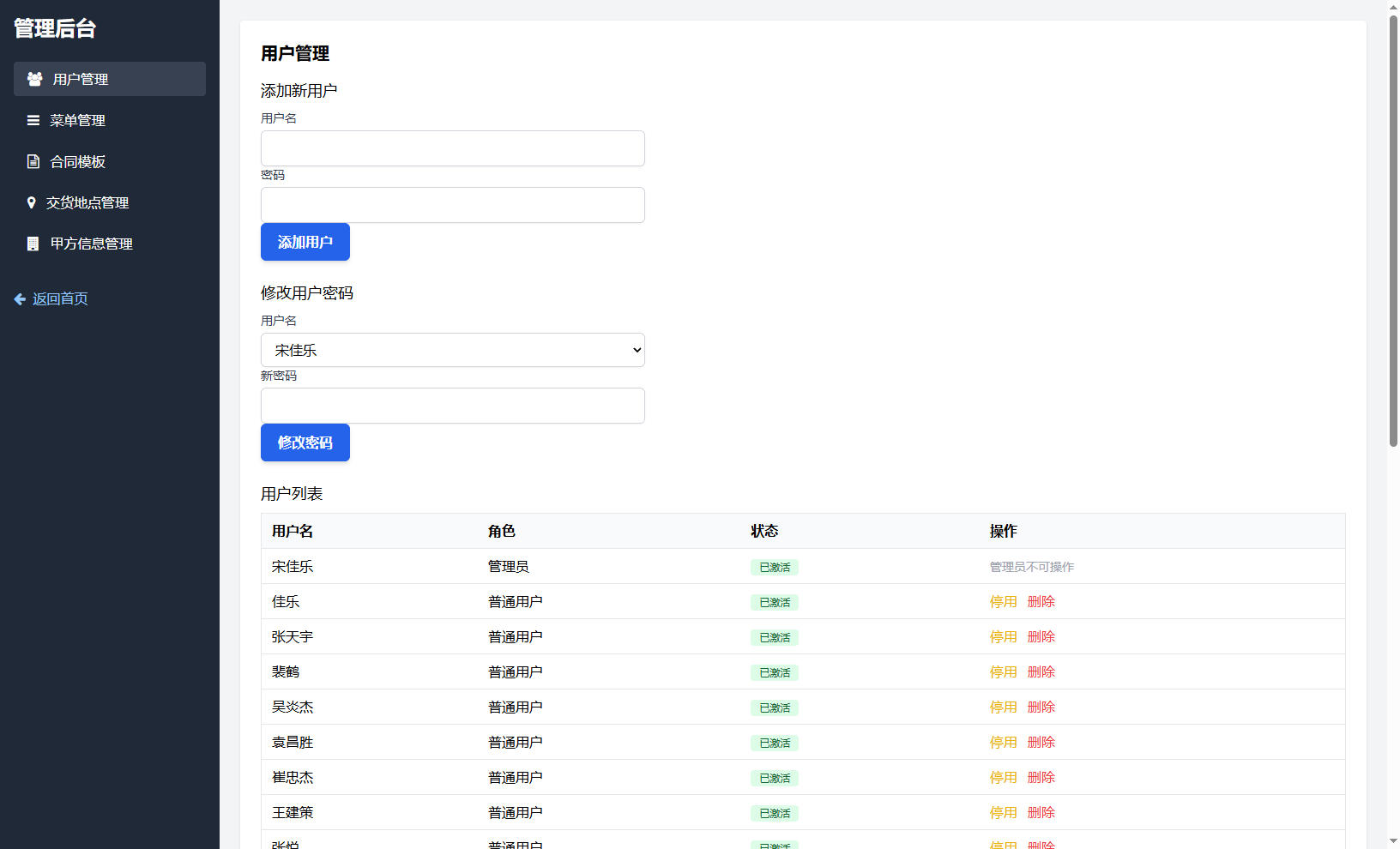Deactivate user 袁昌胜 with 停用
The width and height of the screenshot is (1400, 849).
click(1004, 743)
